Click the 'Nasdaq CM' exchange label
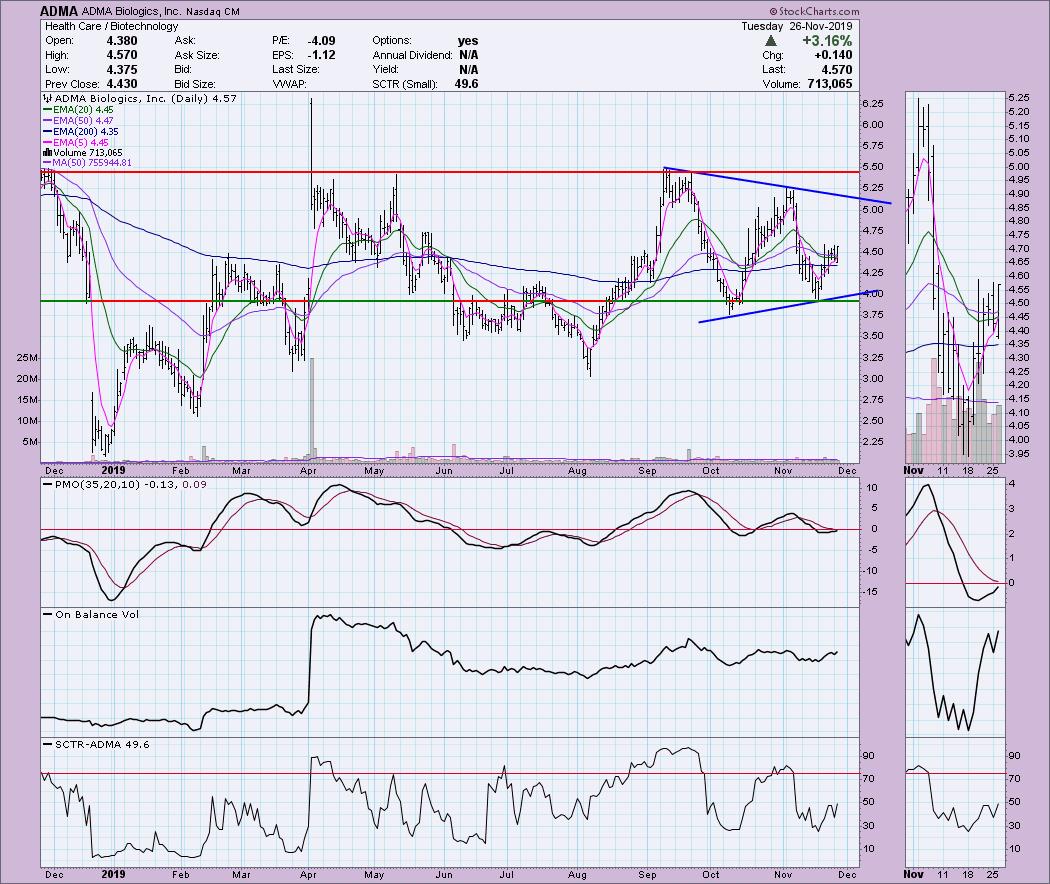Image resolution: width=1050 pixels, height=884 pixels. tap(213, 12)
